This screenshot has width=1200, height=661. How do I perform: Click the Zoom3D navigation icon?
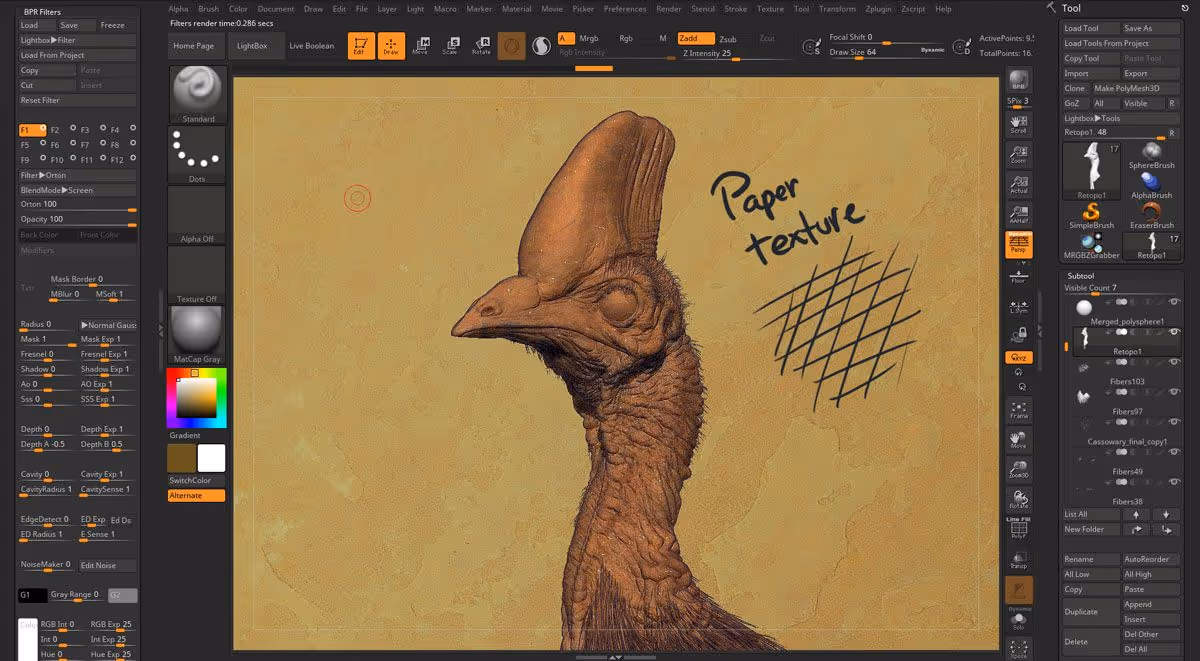pos(1018,469)
